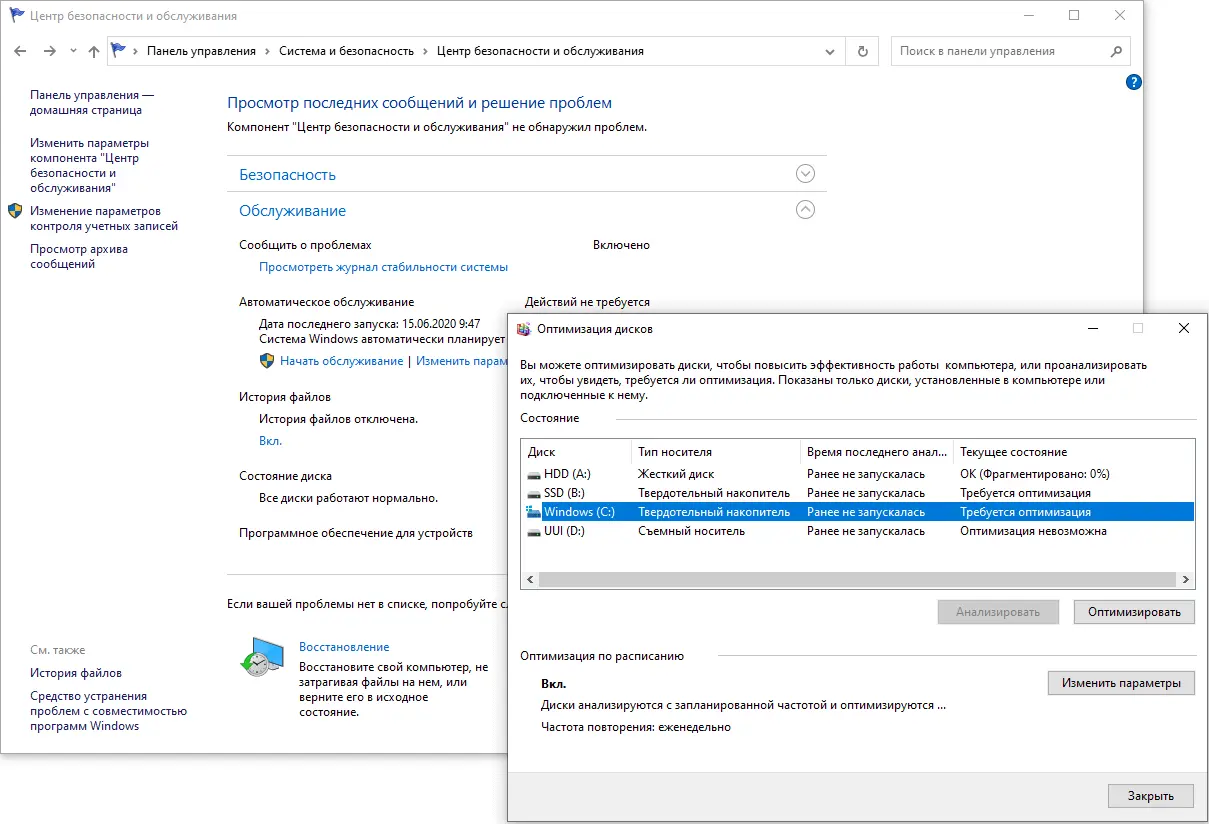Click the Security Center flag icon in title bar
The image size is (1209, 824).
click(x=17, y=16)
